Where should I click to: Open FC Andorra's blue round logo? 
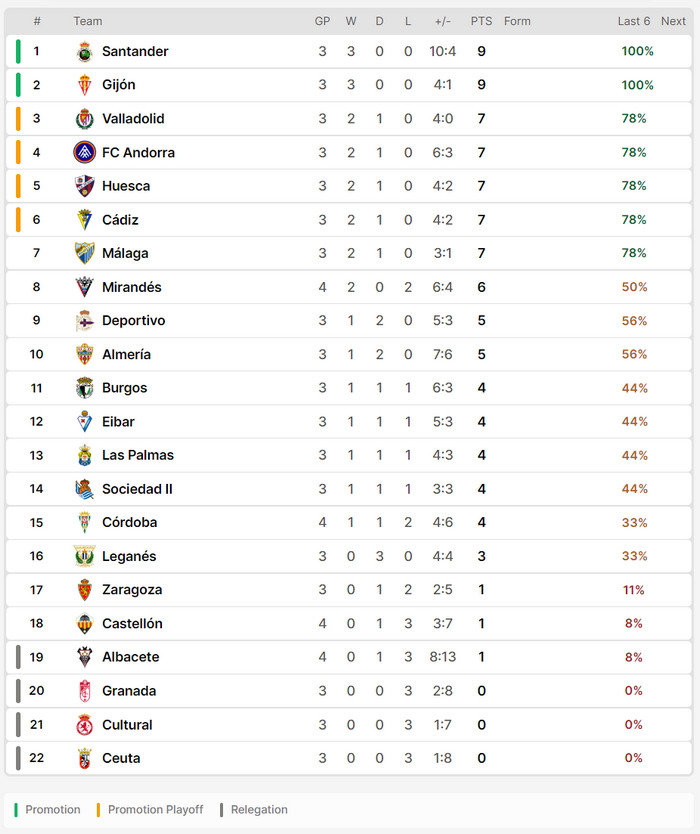(84, 153)
